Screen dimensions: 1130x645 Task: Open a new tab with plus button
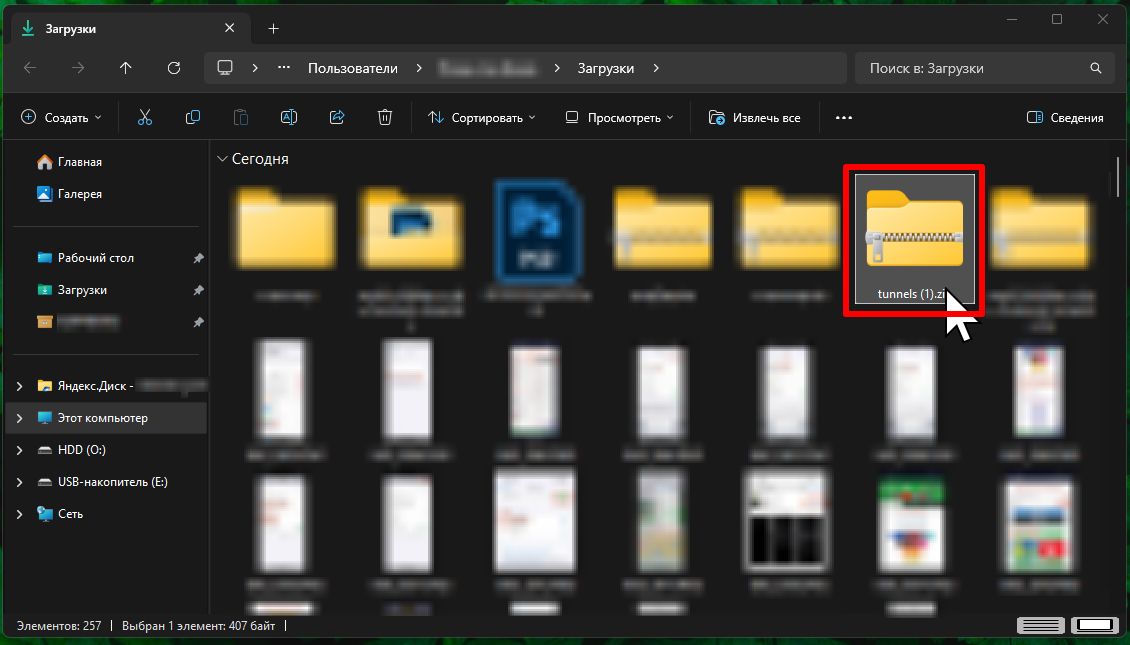(274, 29)
